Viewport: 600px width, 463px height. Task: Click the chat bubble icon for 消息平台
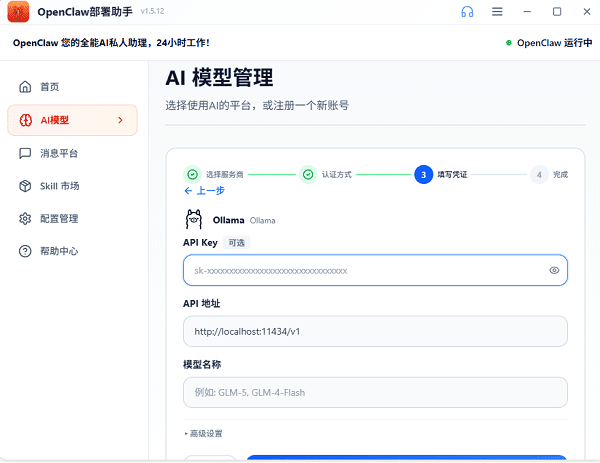pyautogui.click(x=25, y=153)
